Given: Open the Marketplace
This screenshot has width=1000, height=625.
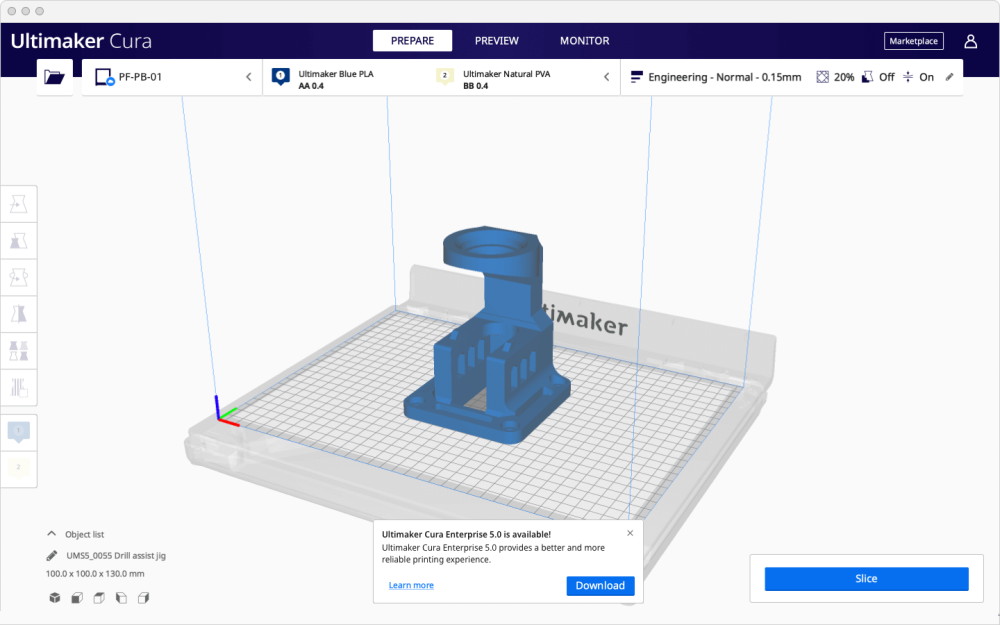Looking at the screenshot, I should coord(914,41).
